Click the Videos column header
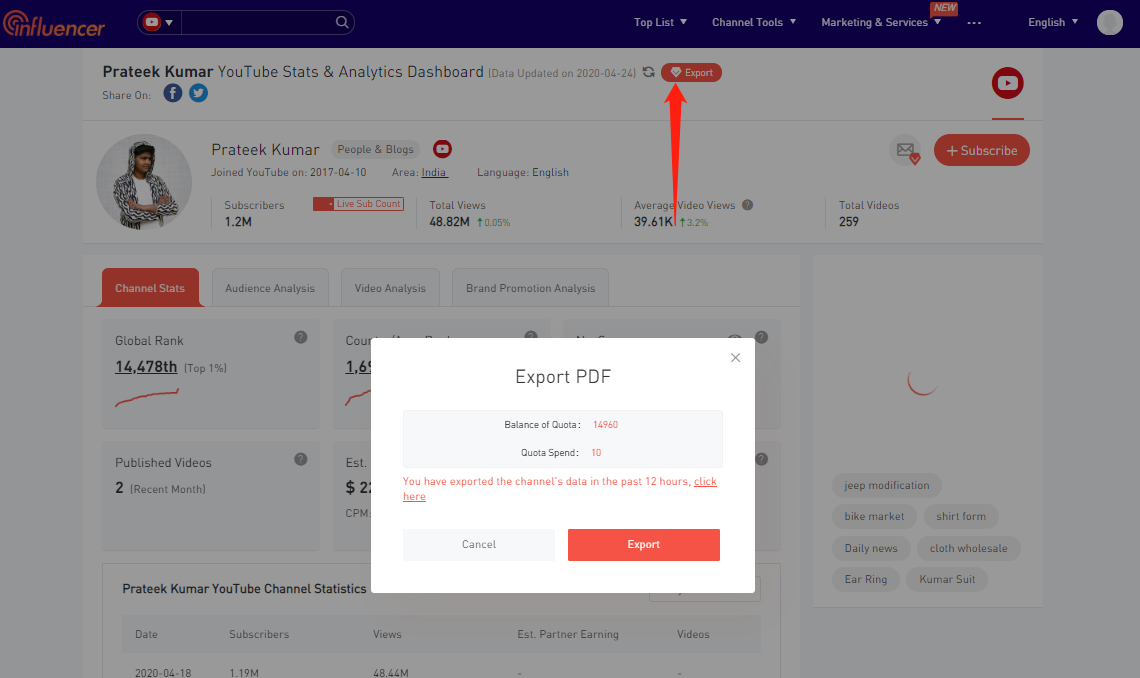This screenshot has width=1140, height=678. click(x=693, y=634)
